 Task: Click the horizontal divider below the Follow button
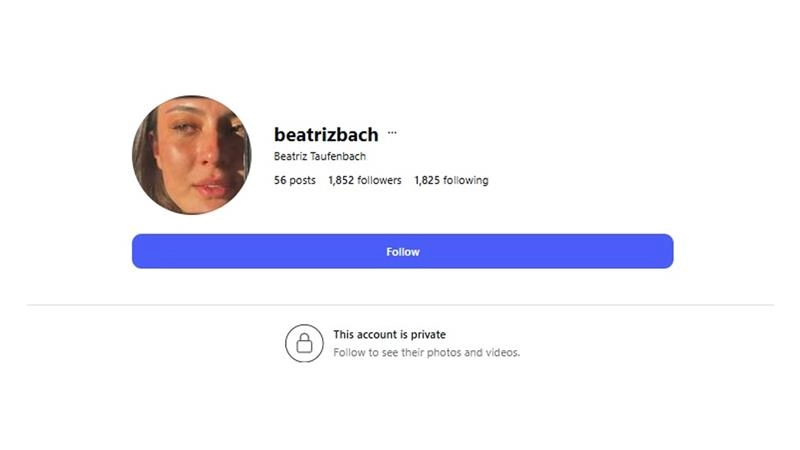(400, 305)
